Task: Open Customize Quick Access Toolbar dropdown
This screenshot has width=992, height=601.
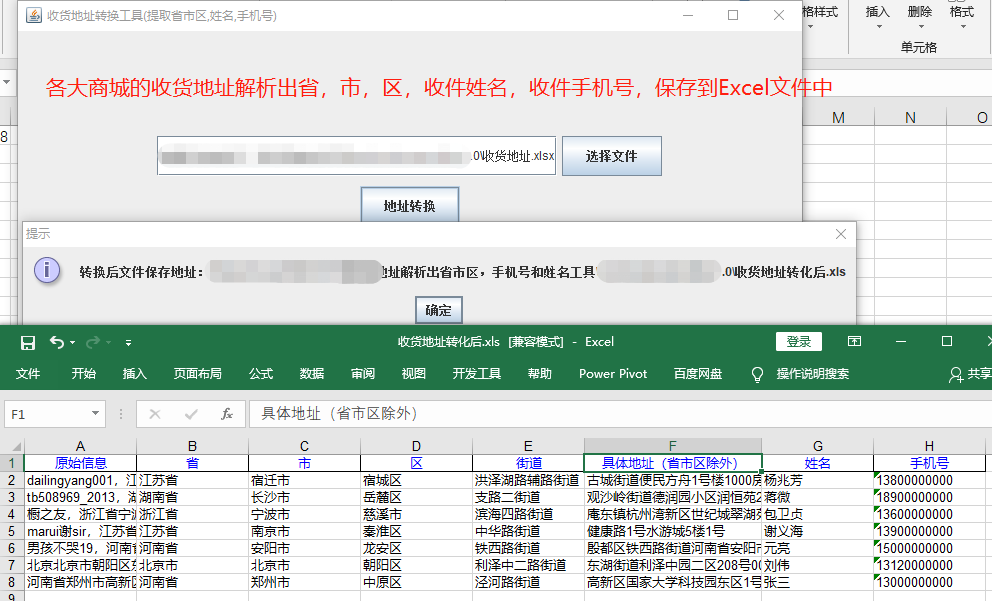Action: (129, 343)
